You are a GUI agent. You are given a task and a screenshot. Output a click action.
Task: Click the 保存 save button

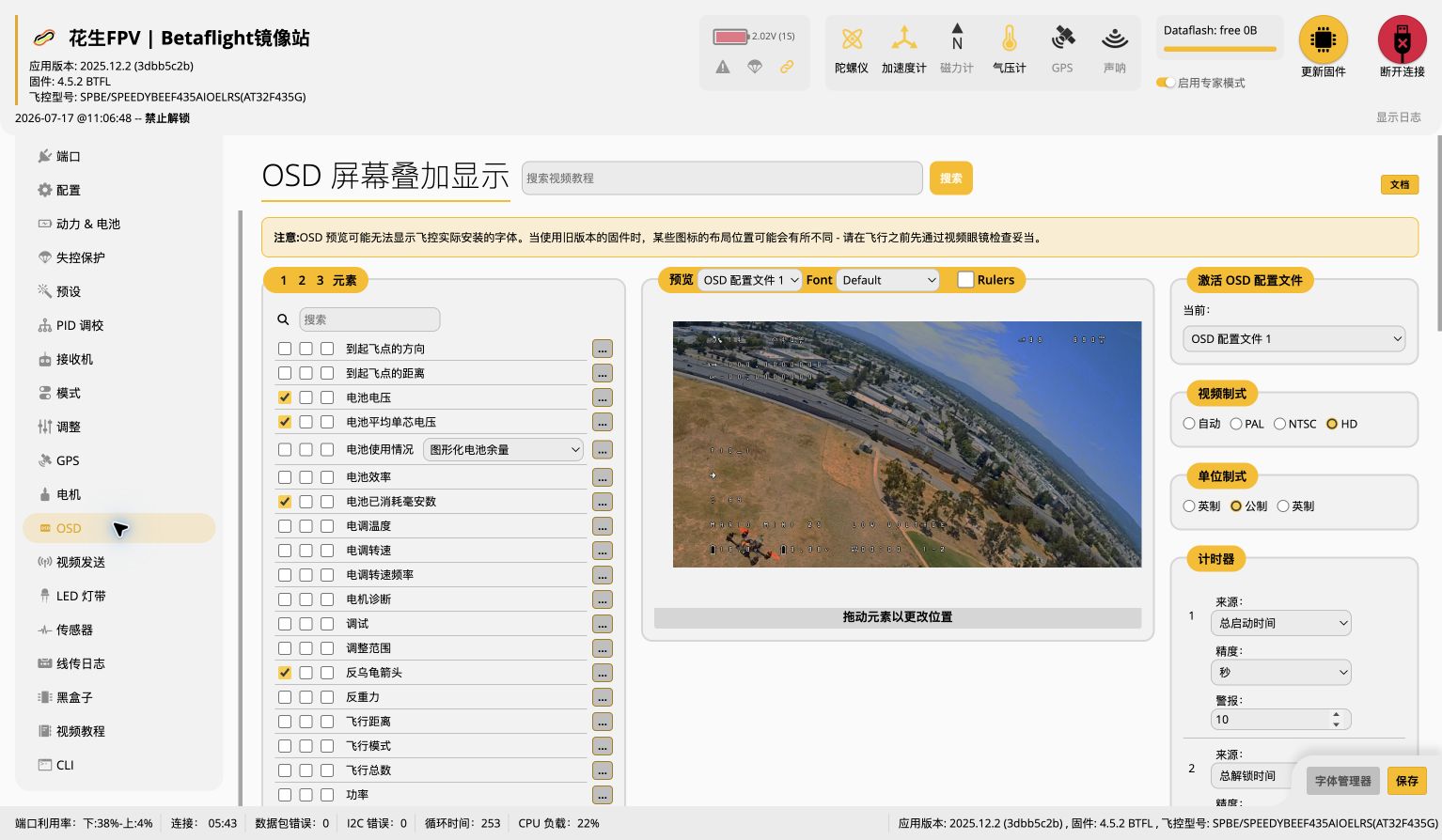[1407, 781]
